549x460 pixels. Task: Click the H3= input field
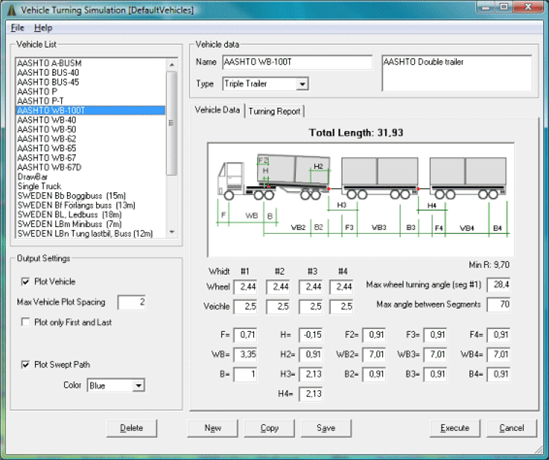click(x=311, y=374)
